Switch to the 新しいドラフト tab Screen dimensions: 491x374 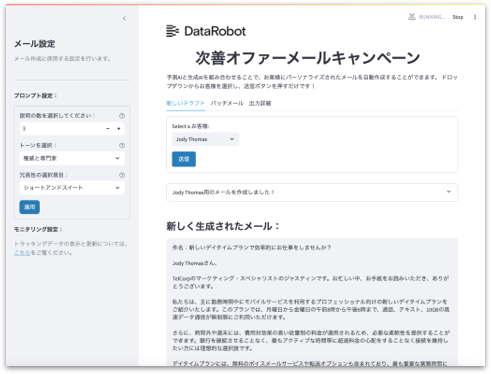point(186,103)
